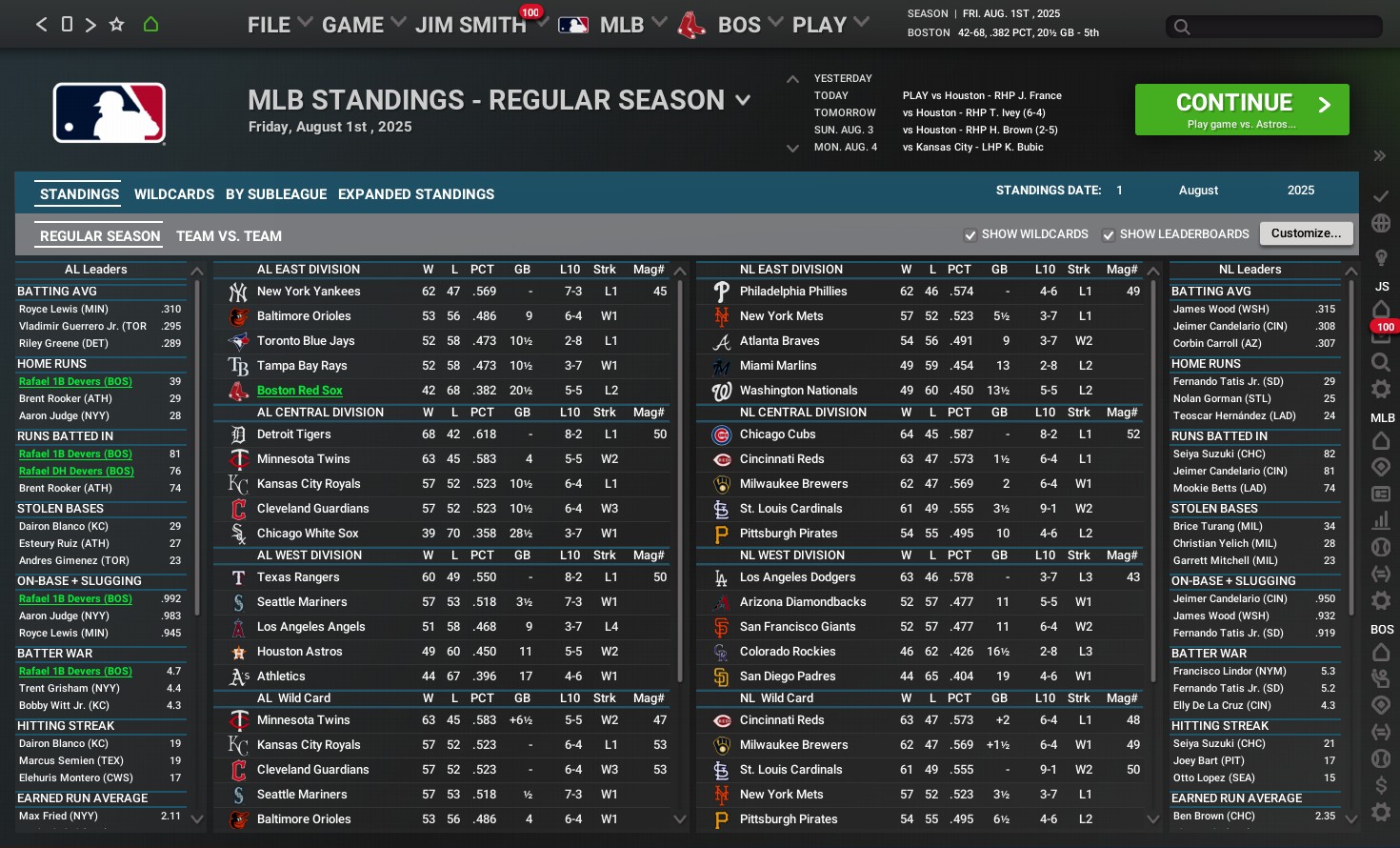
Task: Click the MLB logo in the top bar
Action: pos(573,26)
